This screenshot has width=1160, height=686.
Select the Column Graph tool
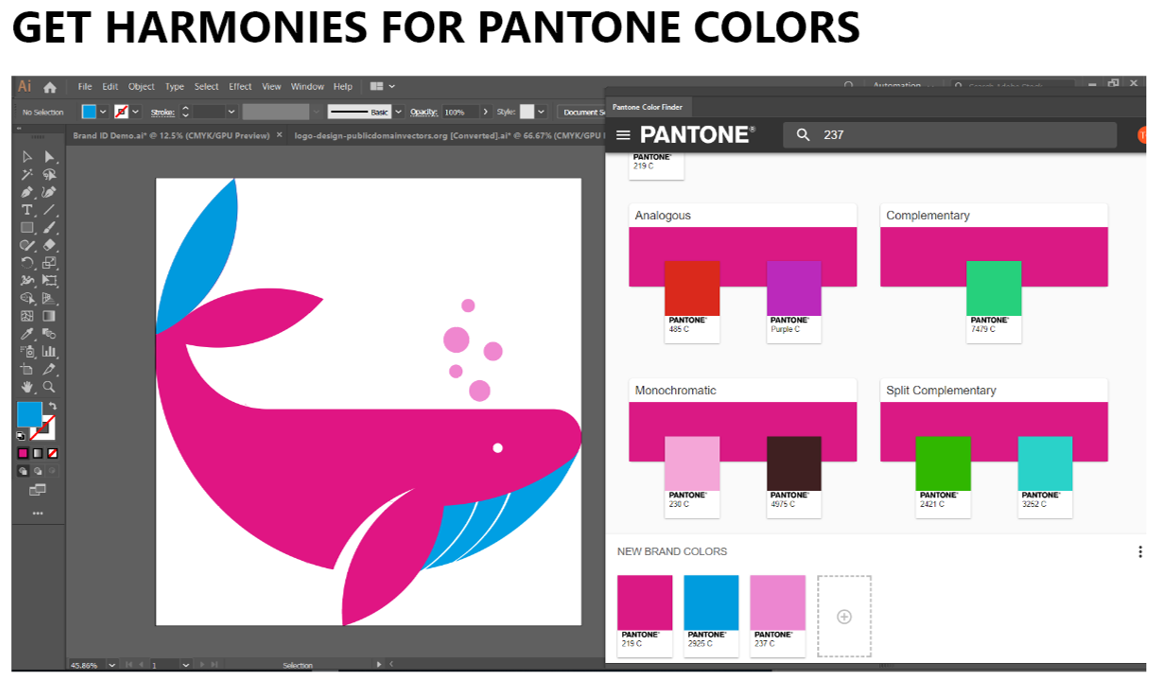click(50, 352)
